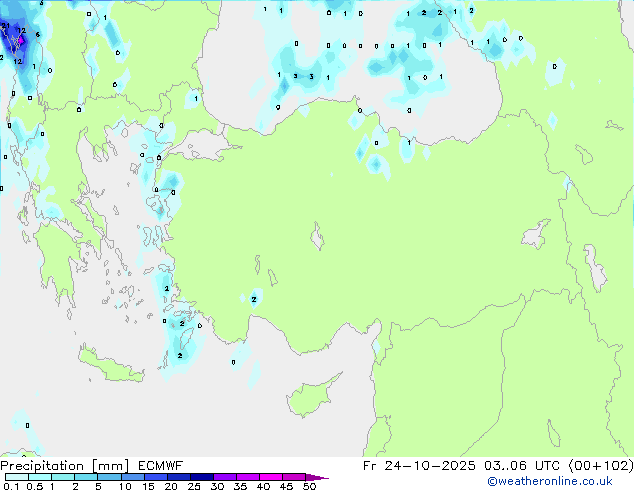Click the 0.1–0.5 mm legend color swatch
634x490 pixels.
[x=17, y=477]
